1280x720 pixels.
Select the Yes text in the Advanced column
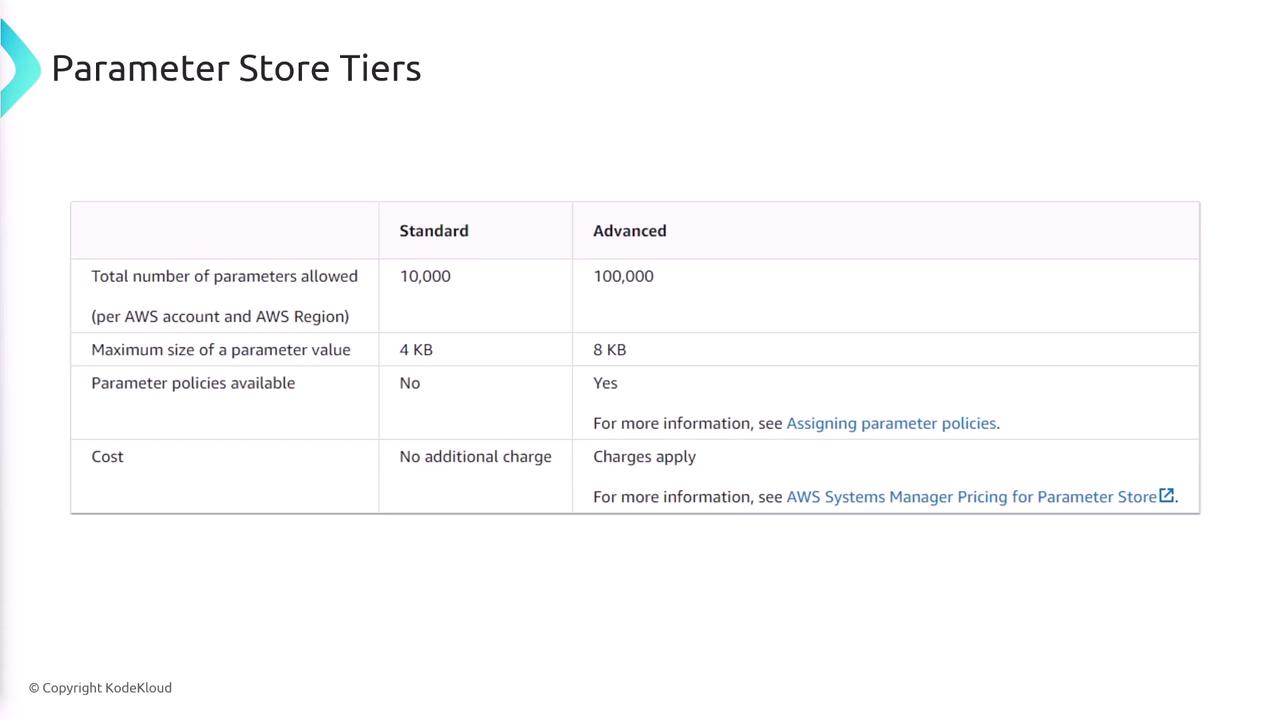point(605,383)
